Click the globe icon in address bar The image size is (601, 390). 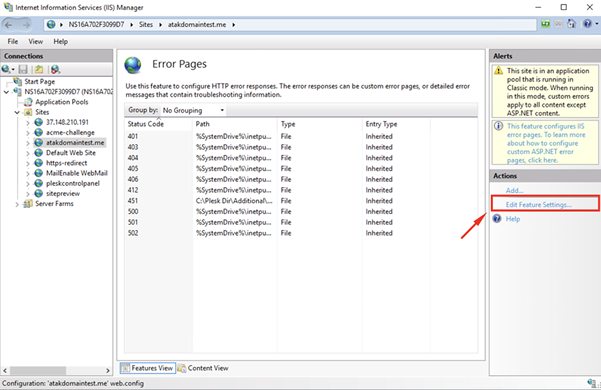click(x=51, y=25)
